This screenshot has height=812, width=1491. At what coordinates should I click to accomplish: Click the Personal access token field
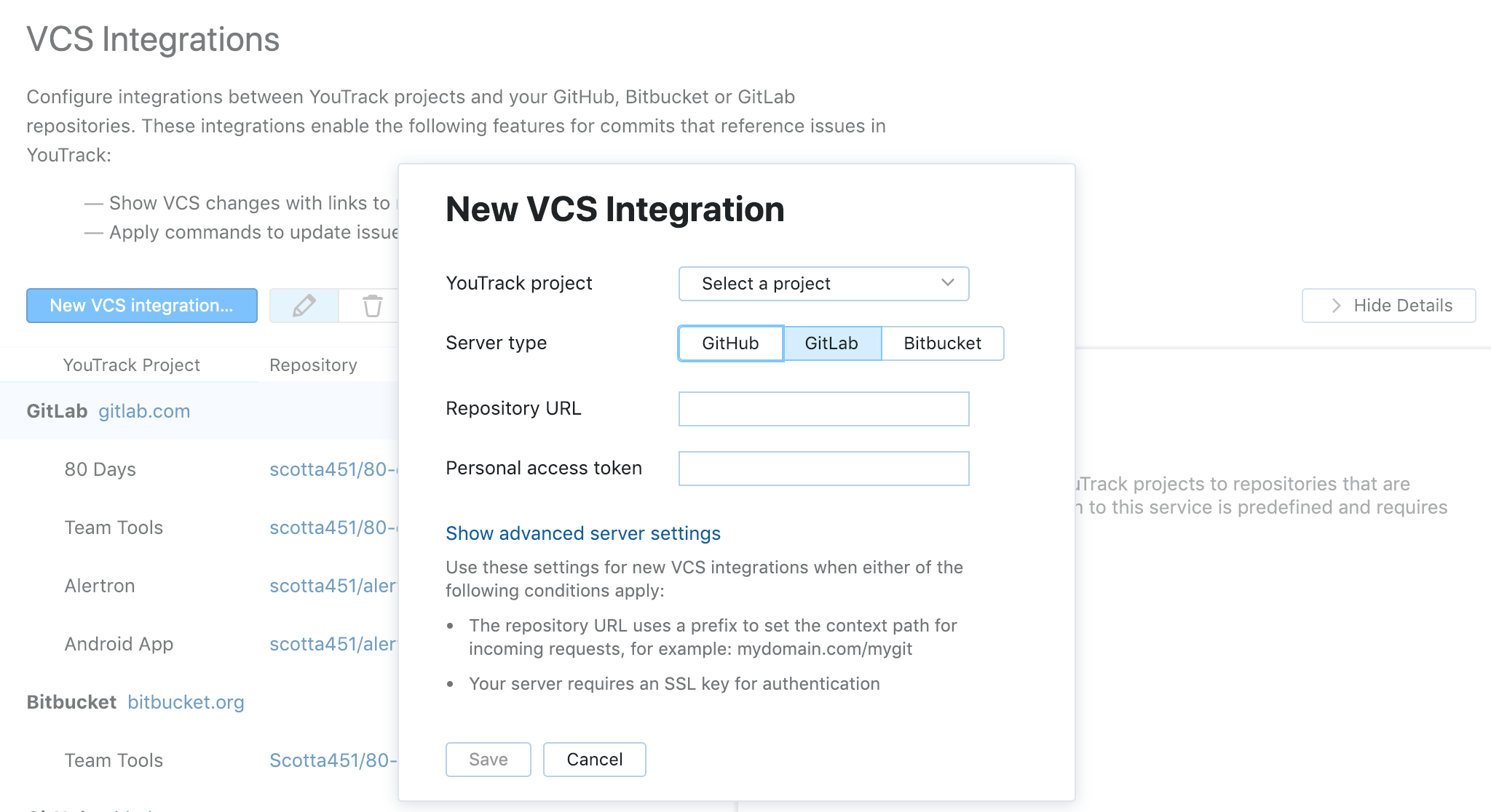point(823,469)
